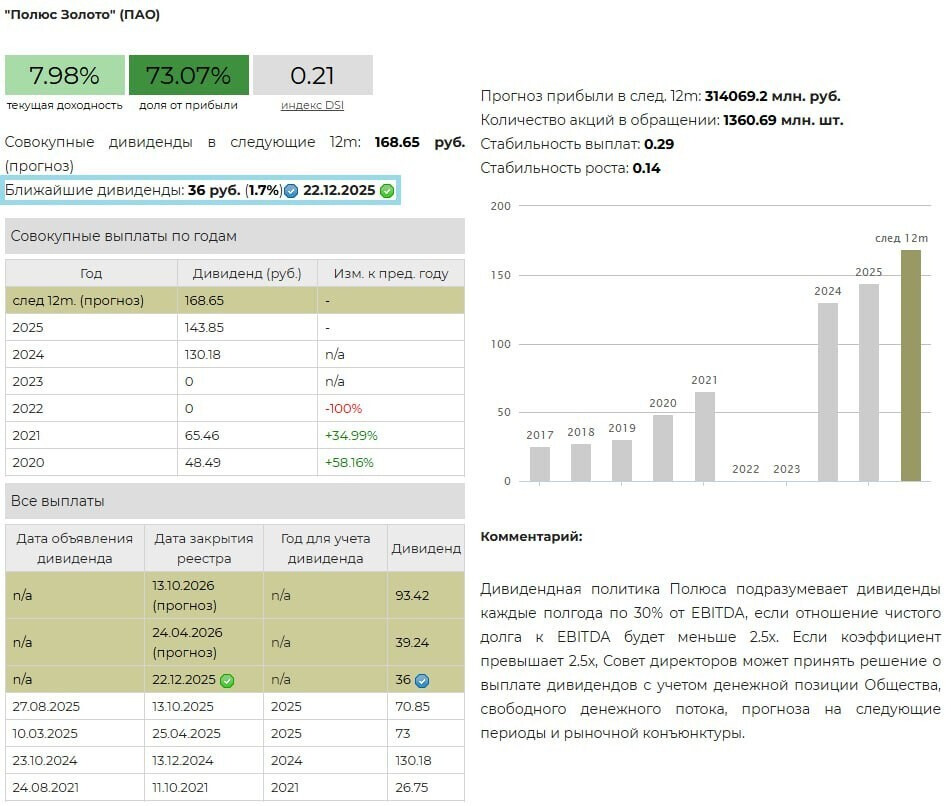Click green checkmark in Все выплаты table

pos(227,680)
